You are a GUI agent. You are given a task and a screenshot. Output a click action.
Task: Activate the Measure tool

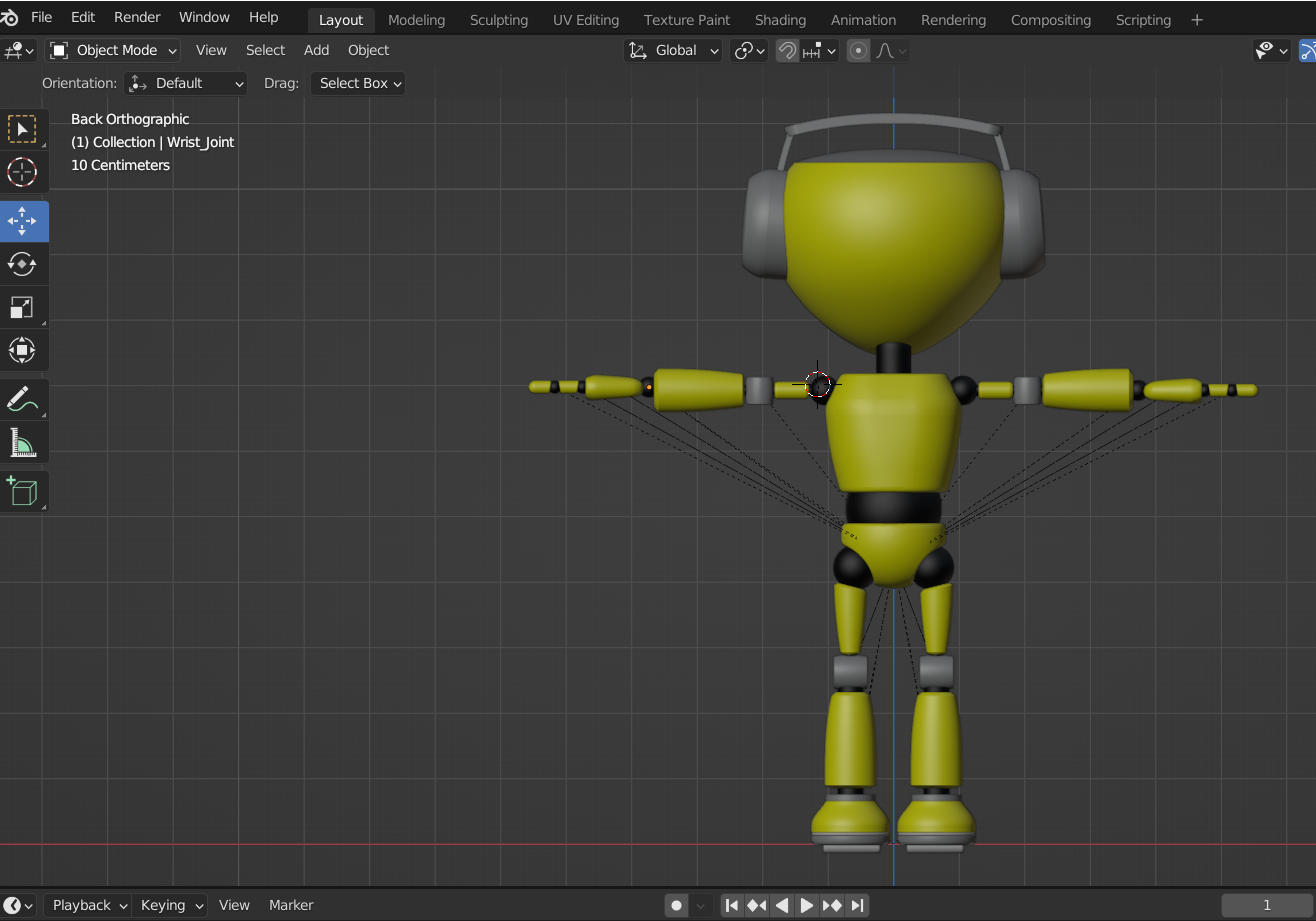(22, 442)
